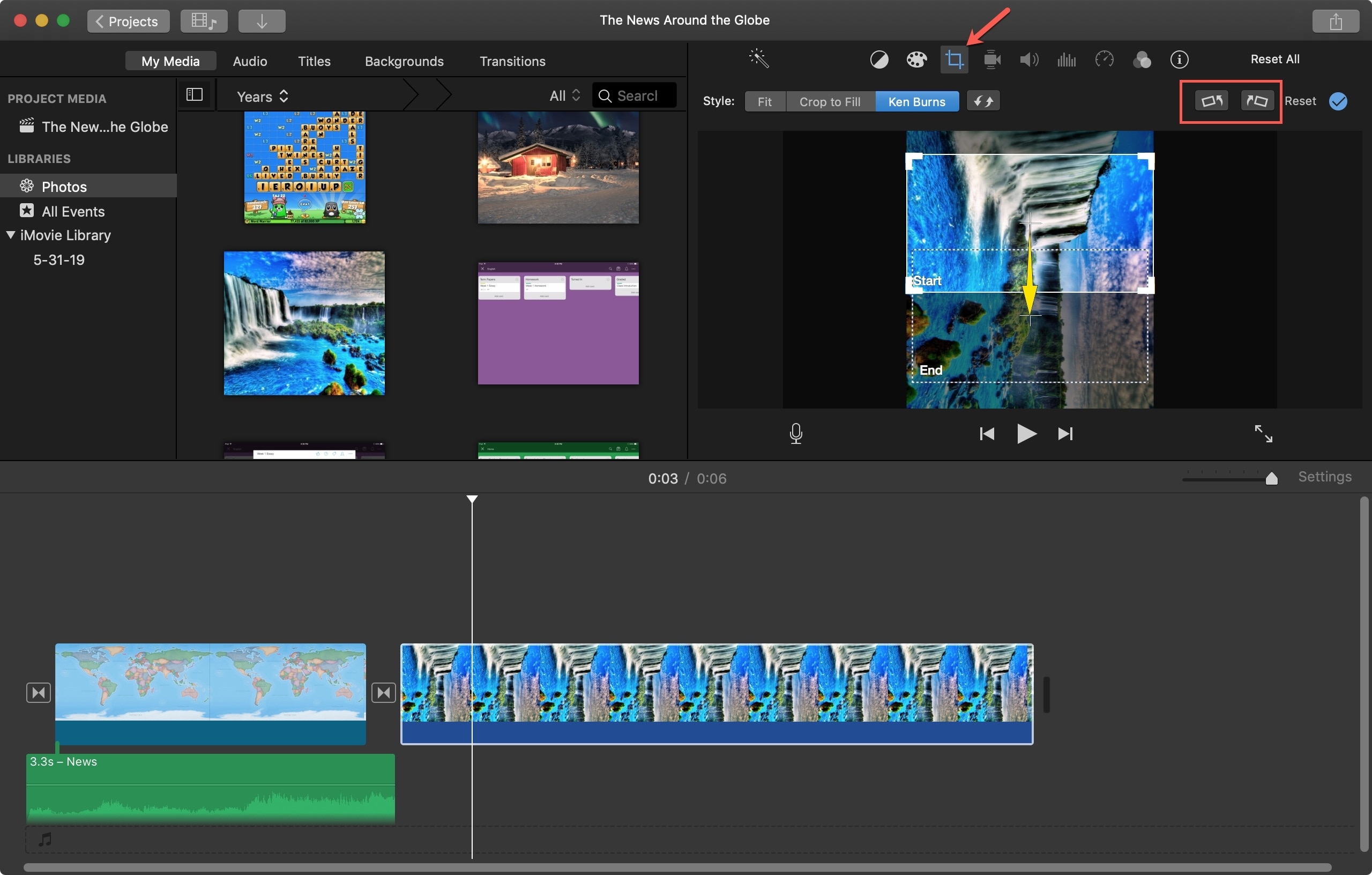The width and height of the screenshot is (1372, 875).
Task: Rotate clip counterclockwise button
Action: coord(1211,101)
